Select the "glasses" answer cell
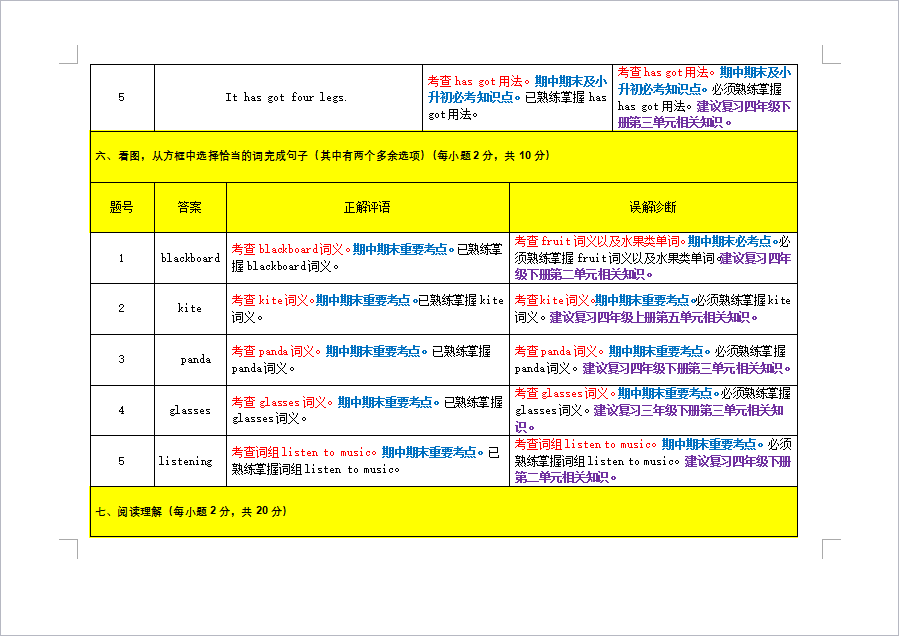The height and width of the screenshot is (636, 899). (190, 410)
